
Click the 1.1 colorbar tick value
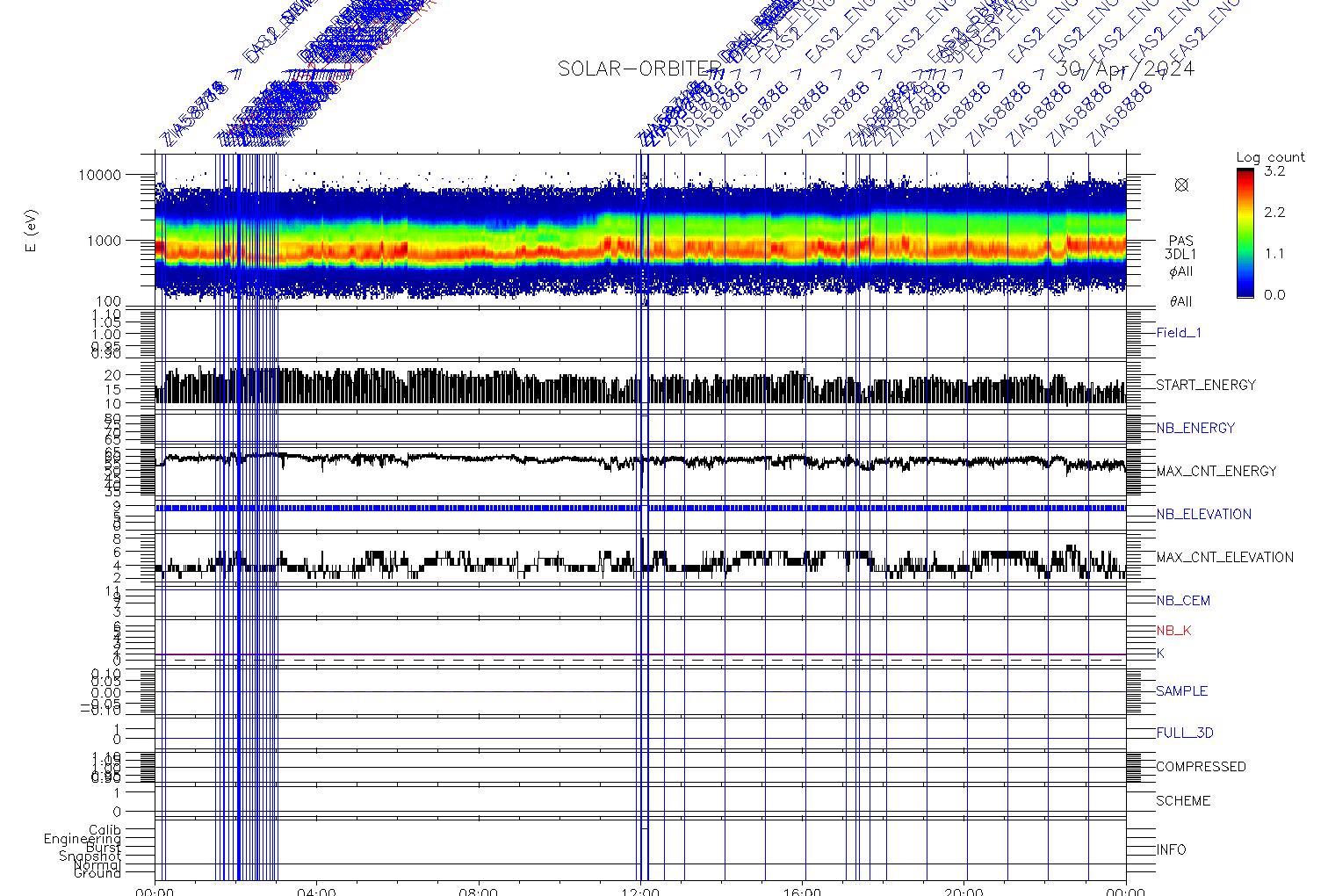point(1274,254)
